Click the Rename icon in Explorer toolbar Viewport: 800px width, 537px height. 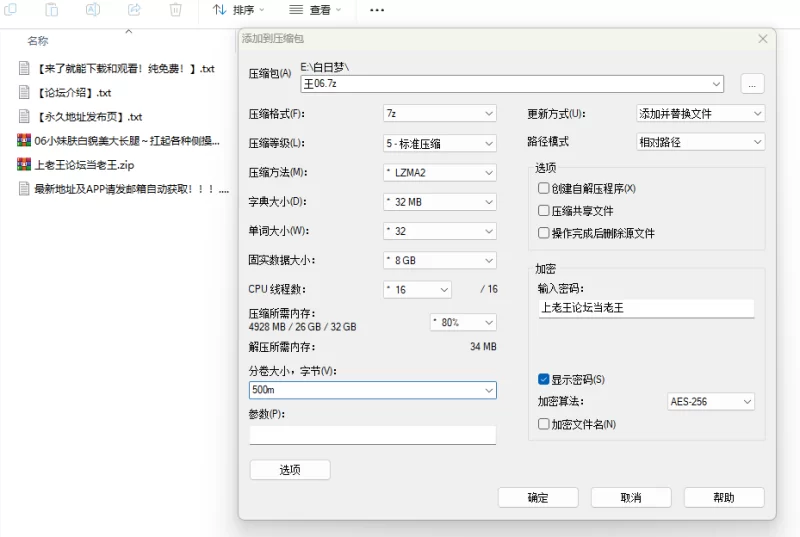click(x=93, y=9)
